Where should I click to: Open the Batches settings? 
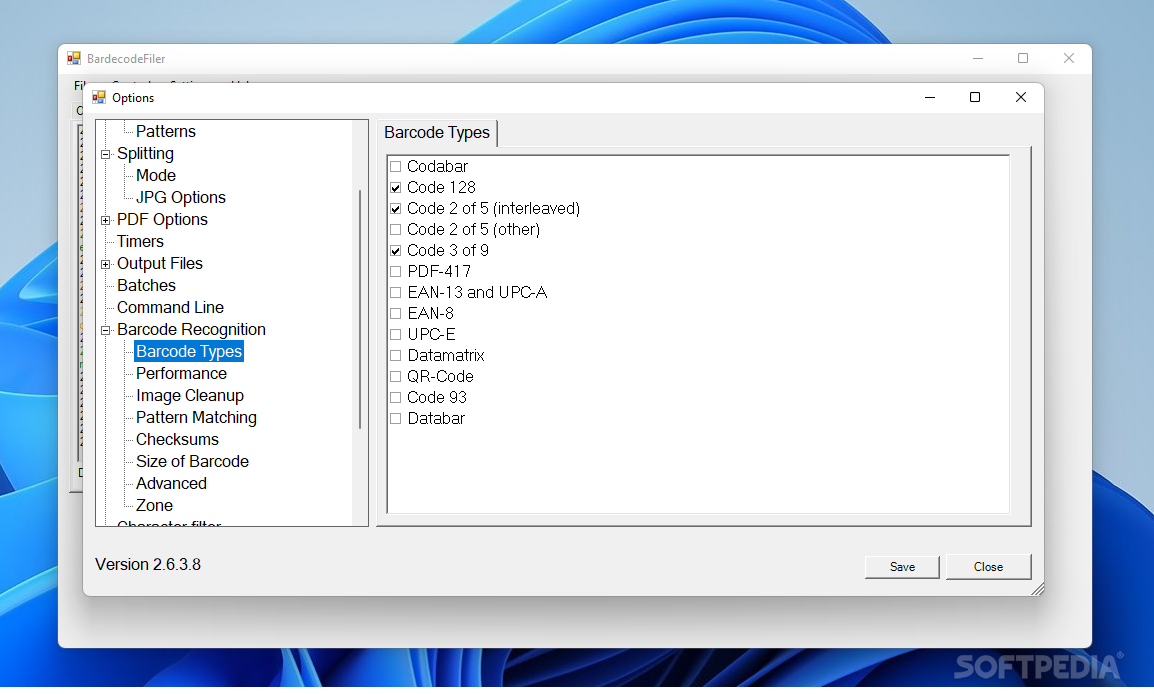click(146, 286)
